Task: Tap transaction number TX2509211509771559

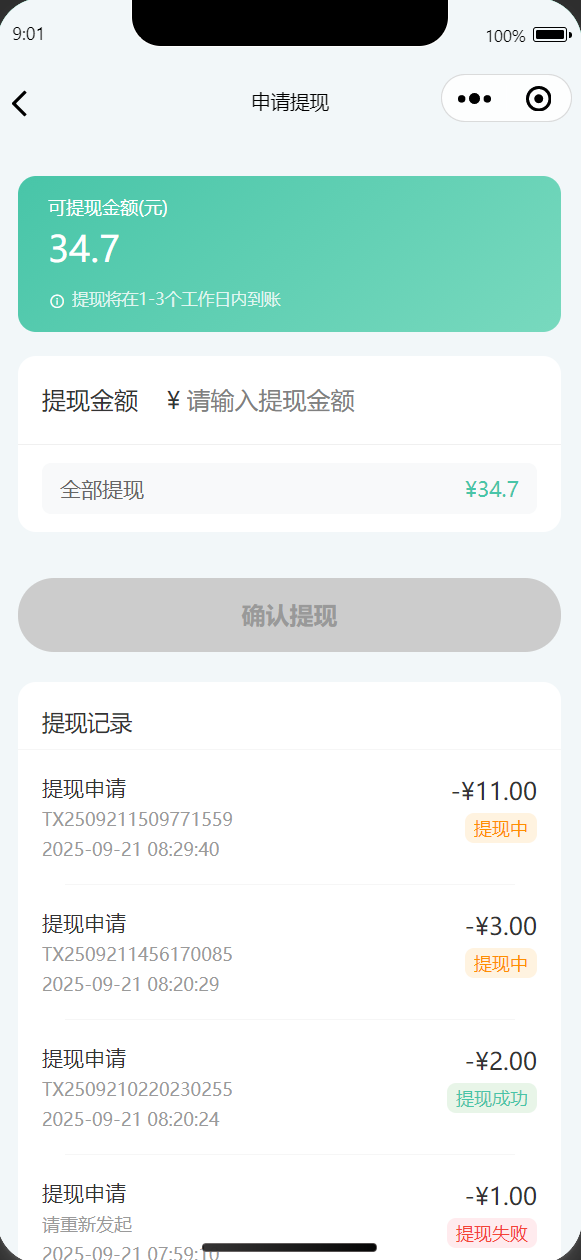Action: click(137, 819)
